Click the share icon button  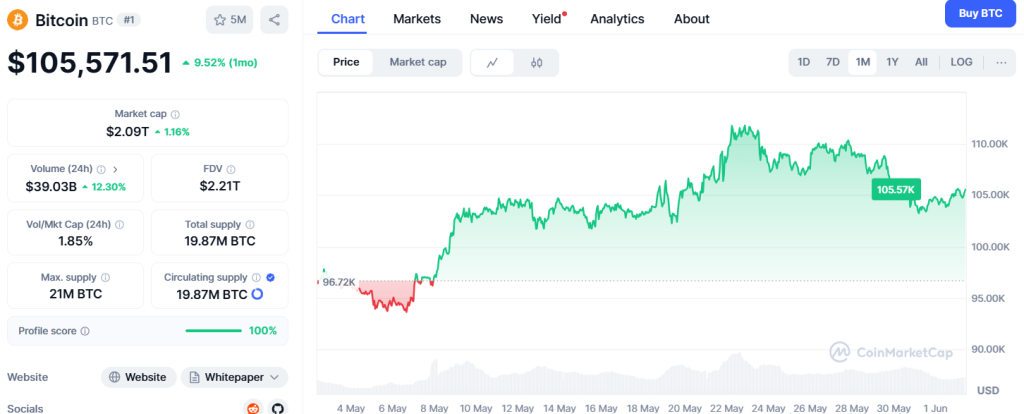(x=274, y=19)
